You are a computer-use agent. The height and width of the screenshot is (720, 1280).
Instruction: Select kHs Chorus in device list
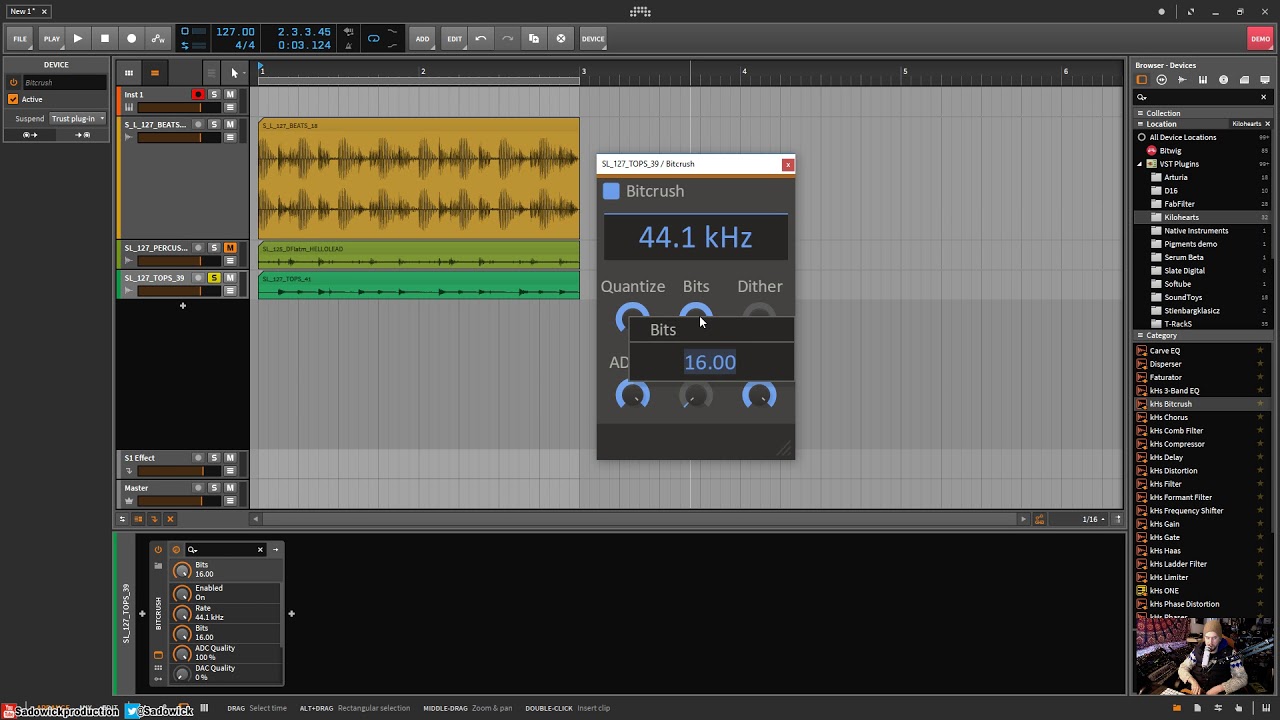coord(1169,418)
